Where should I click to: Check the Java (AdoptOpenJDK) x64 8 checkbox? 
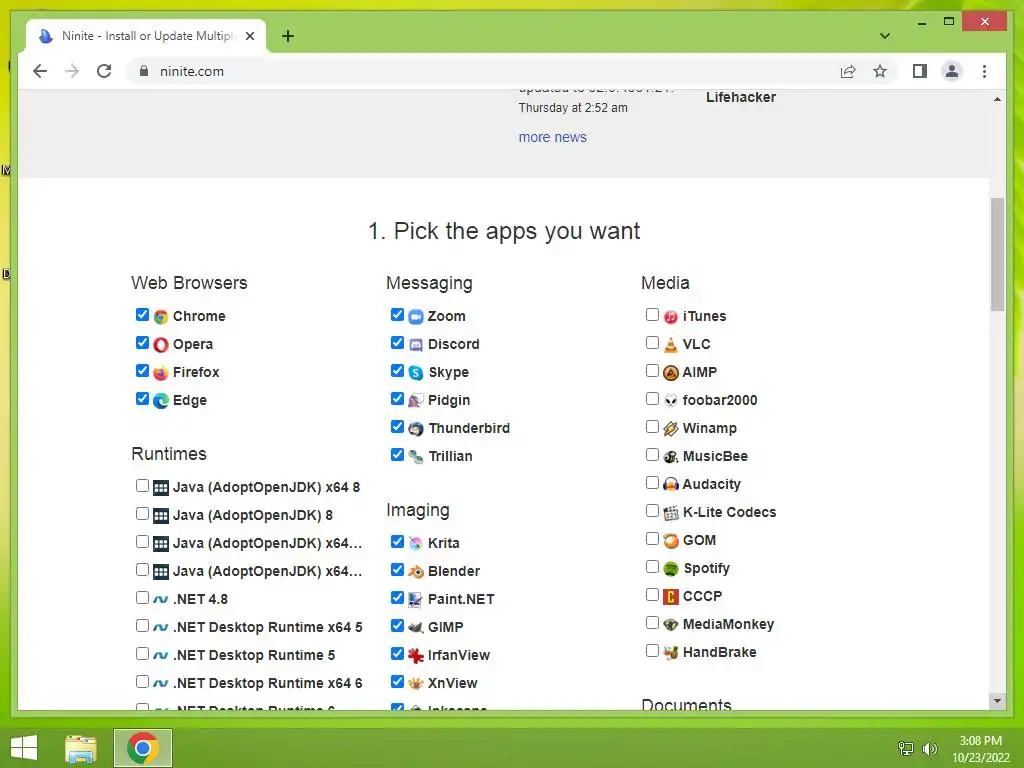click(142, 485)
